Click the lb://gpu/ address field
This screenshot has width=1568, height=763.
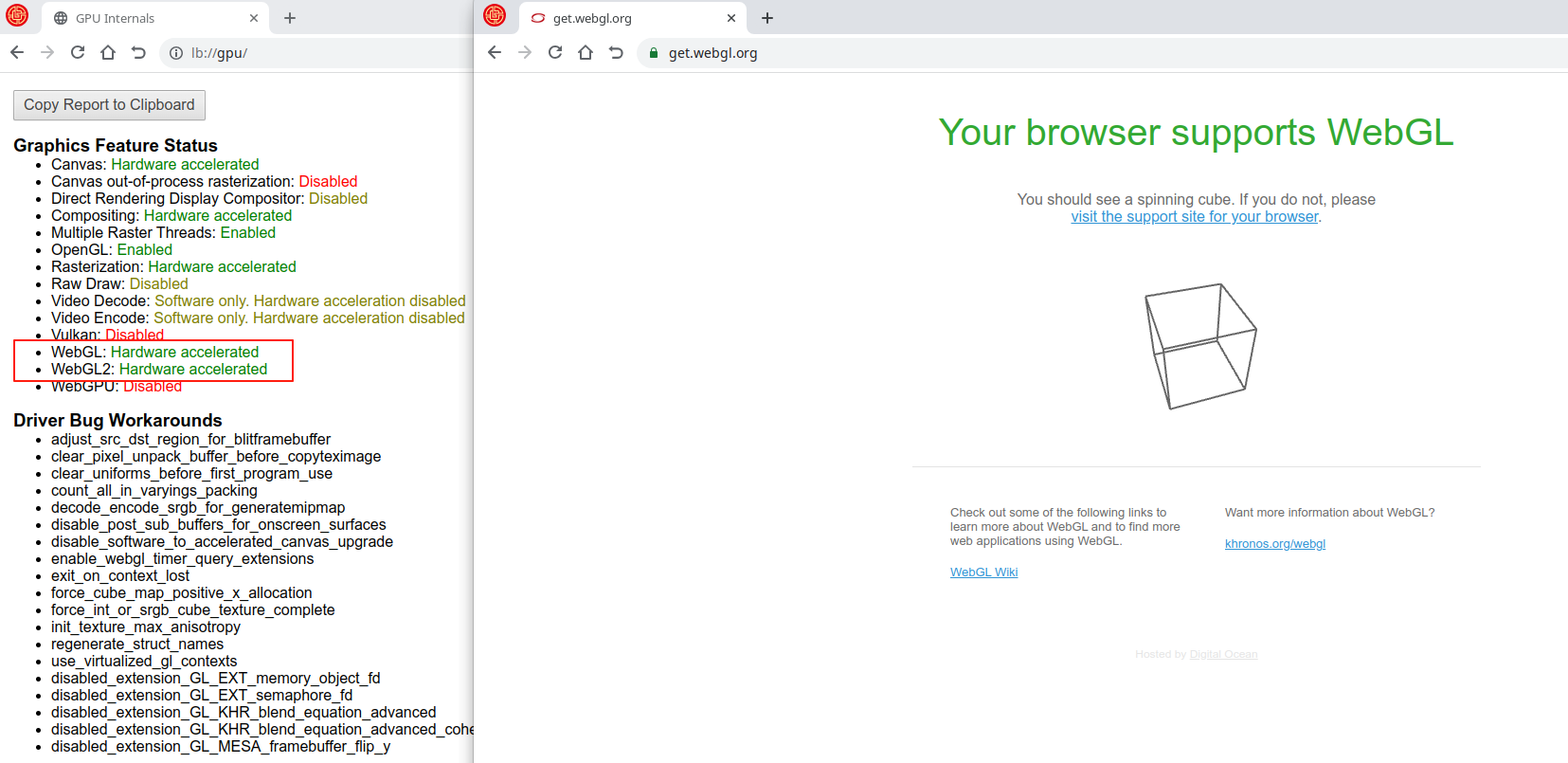pos(316,53)
